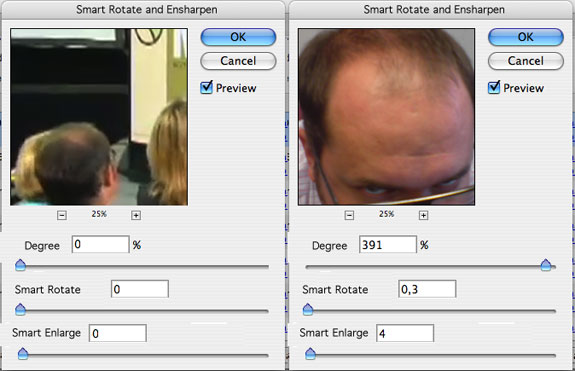The width and height of the screenshot is (575, 371).
Task: Zoom in the left preview with plus icon
Action: coord(136,215)
